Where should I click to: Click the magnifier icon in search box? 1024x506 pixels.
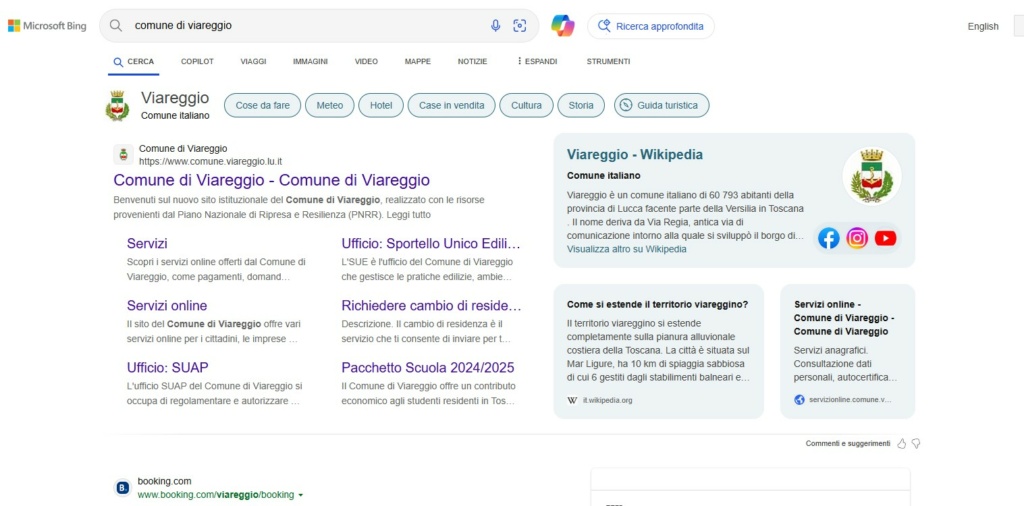116,25
